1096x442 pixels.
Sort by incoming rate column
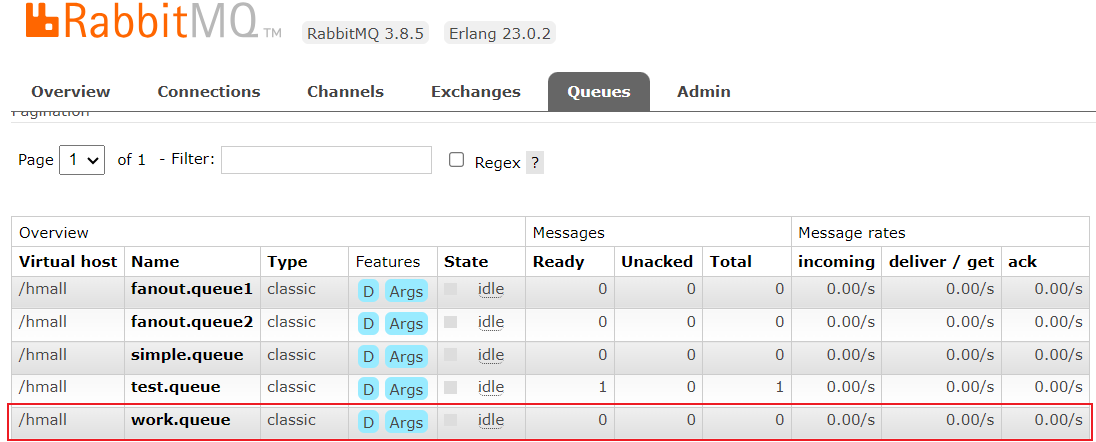(837, 262)
